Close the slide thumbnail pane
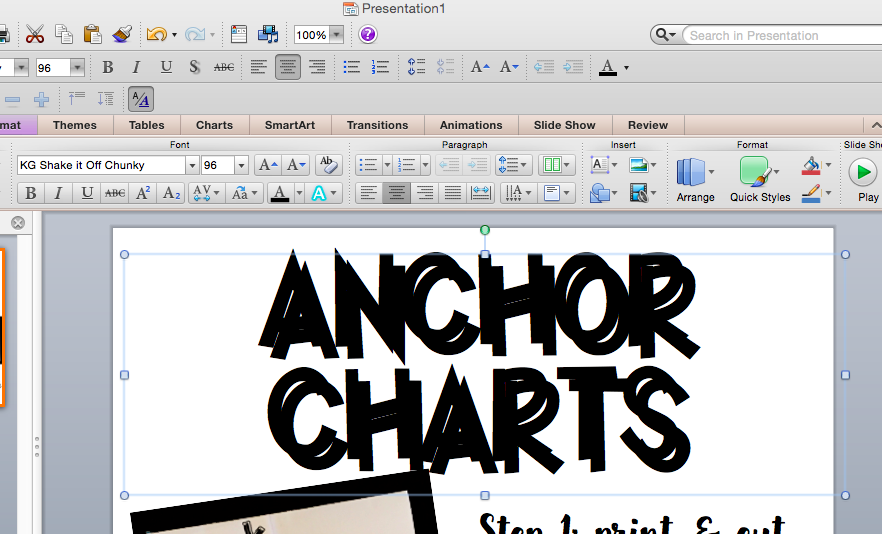The image size is (882, 534). 18,223
